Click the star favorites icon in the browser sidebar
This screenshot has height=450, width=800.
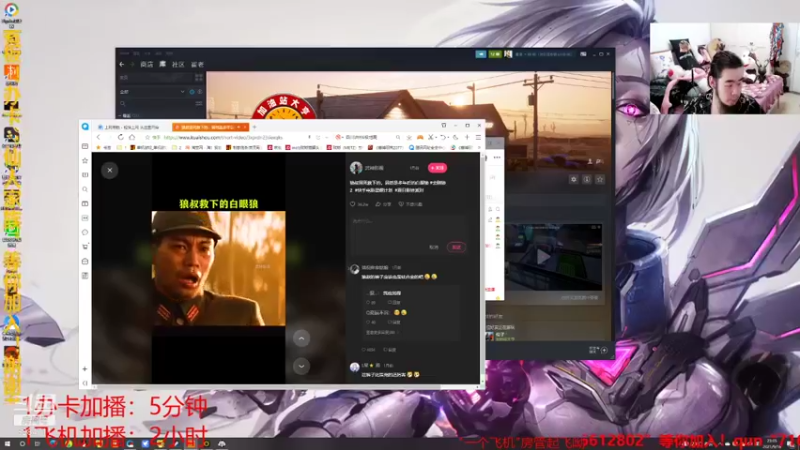pos(85,160)
